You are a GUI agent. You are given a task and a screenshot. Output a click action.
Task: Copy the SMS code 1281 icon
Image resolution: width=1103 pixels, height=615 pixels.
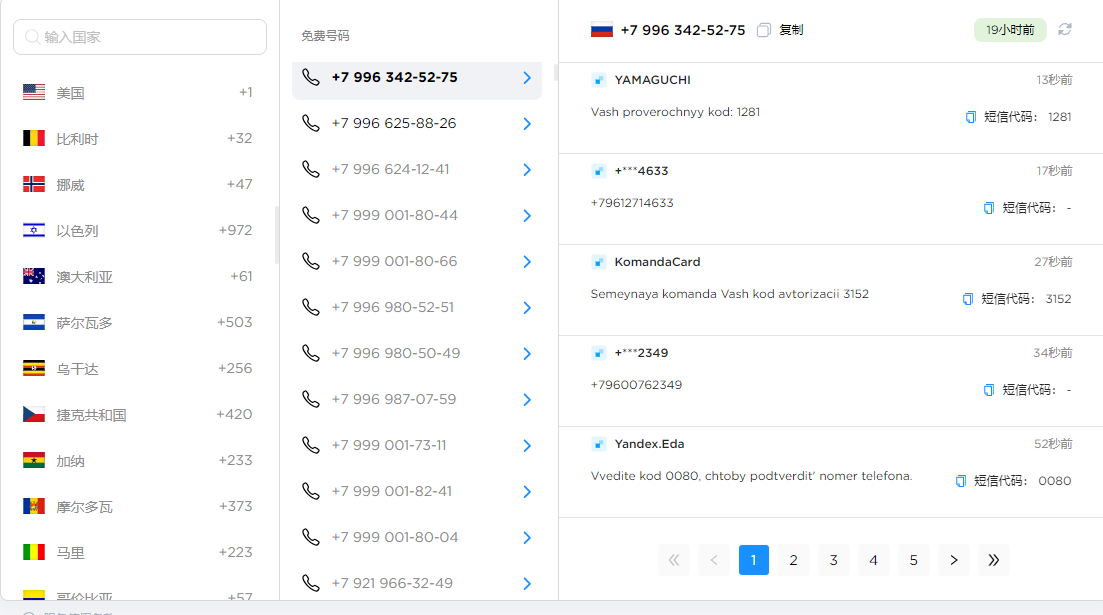[x=971, y=117]
